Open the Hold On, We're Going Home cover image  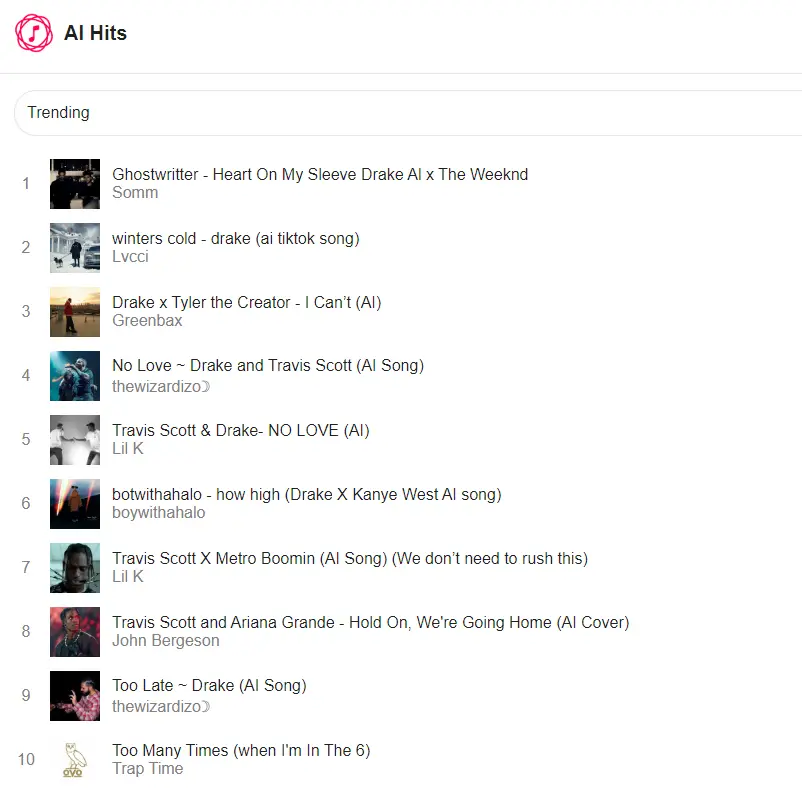click(x=75, y=632)
